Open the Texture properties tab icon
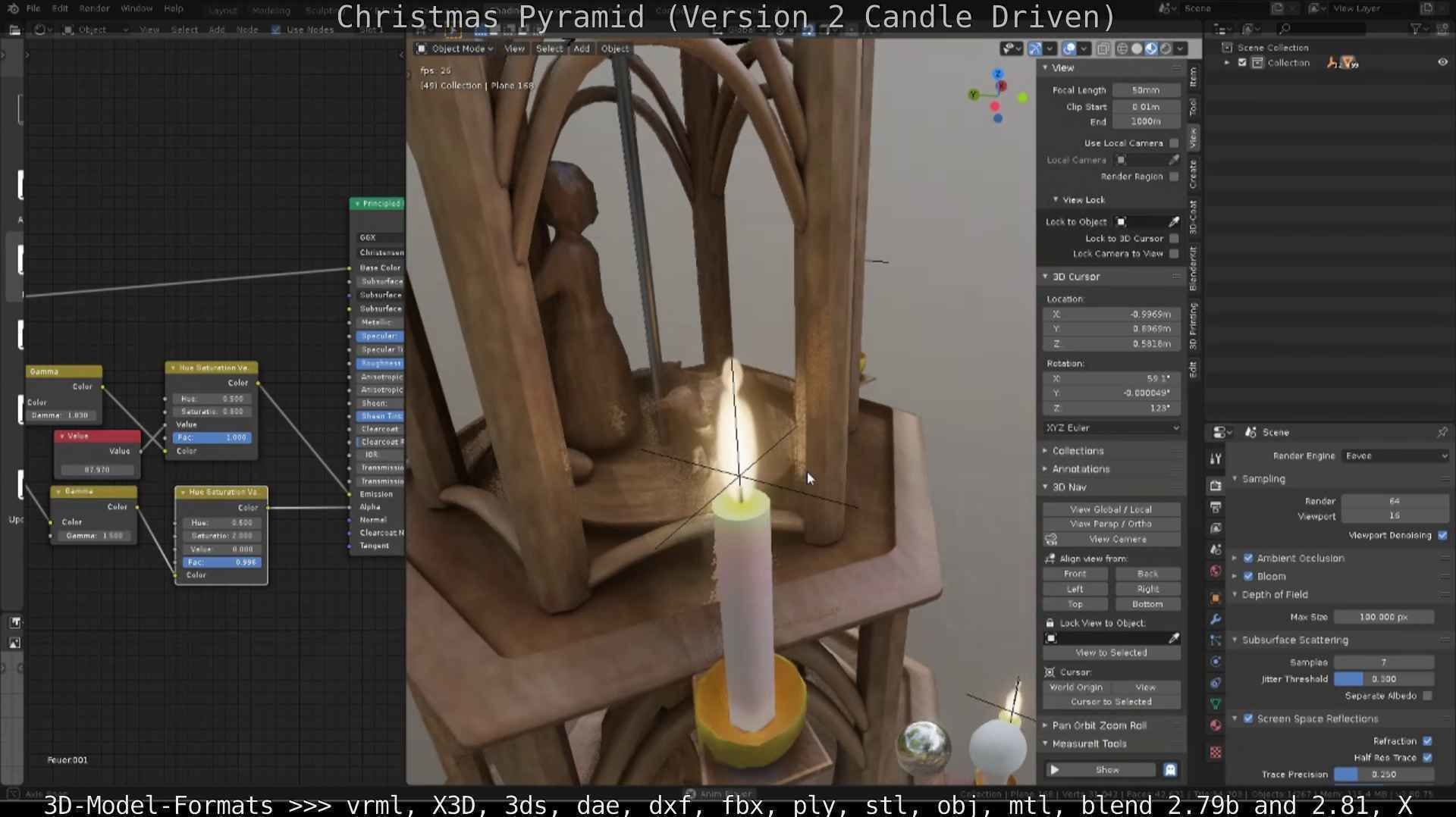 coord(1216,753)
